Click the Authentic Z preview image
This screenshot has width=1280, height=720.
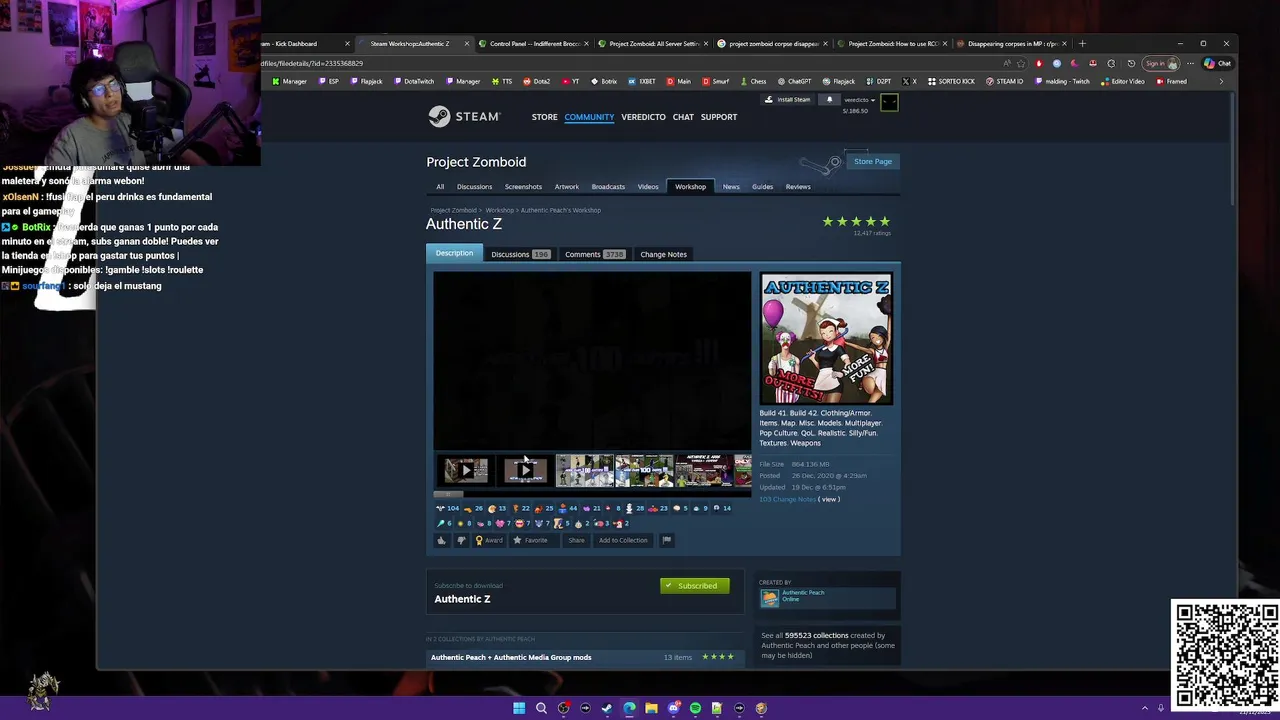pyautogui.click(x=826, y=339)
